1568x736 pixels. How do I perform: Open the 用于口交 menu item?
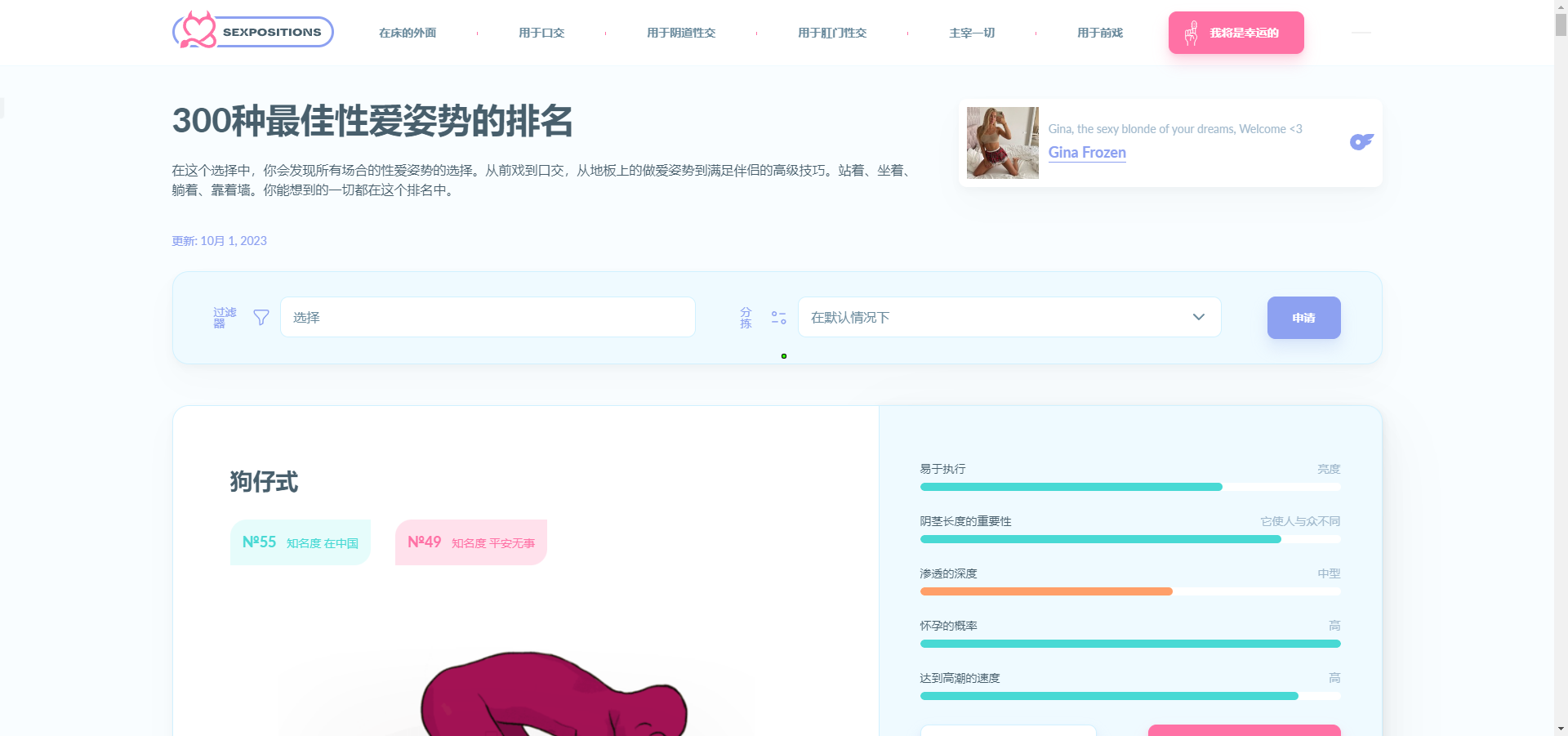click(x=541, y=33)
